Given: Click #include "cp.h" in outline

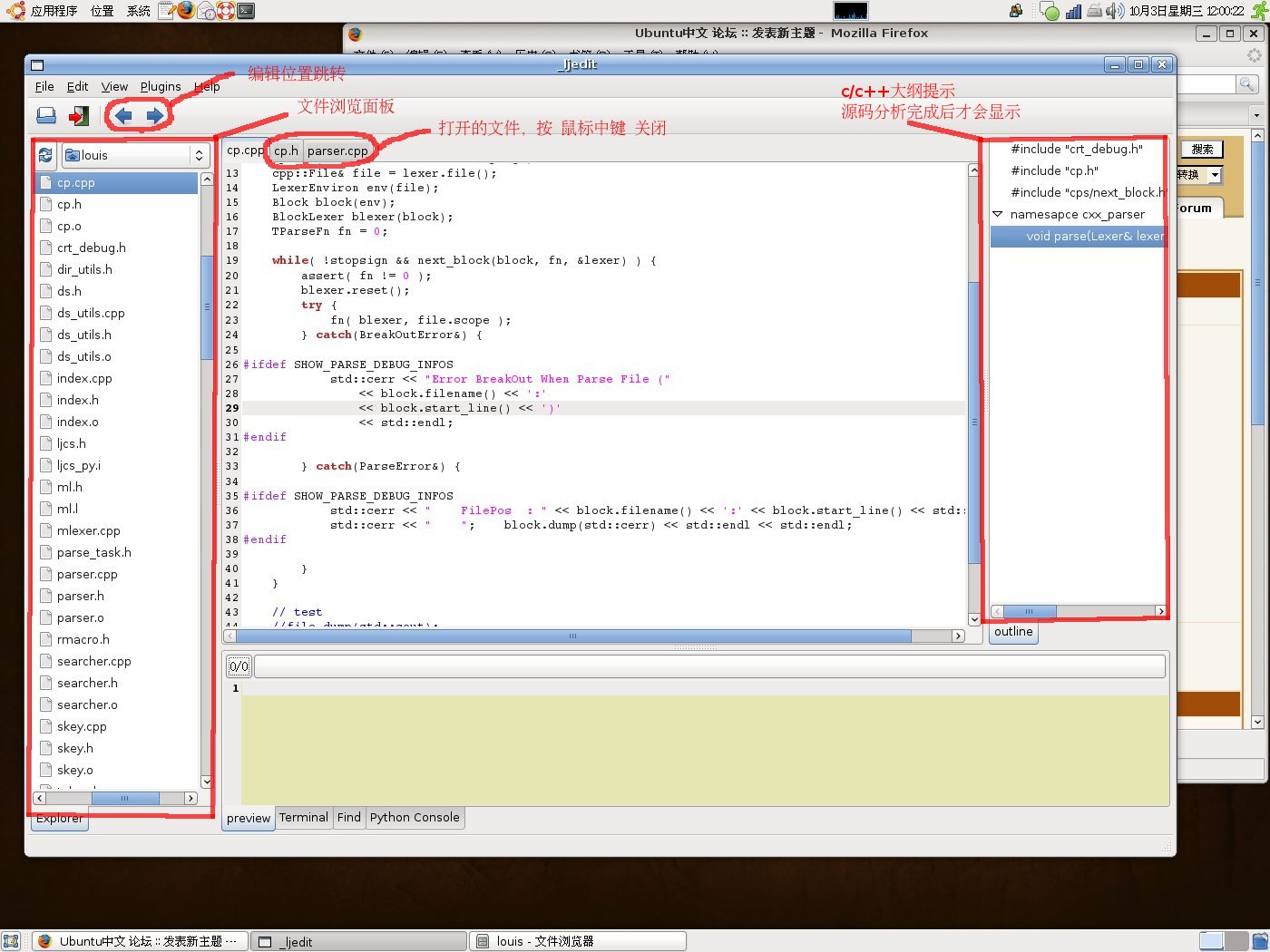Looking at the screenshot, I should 1054,171.
